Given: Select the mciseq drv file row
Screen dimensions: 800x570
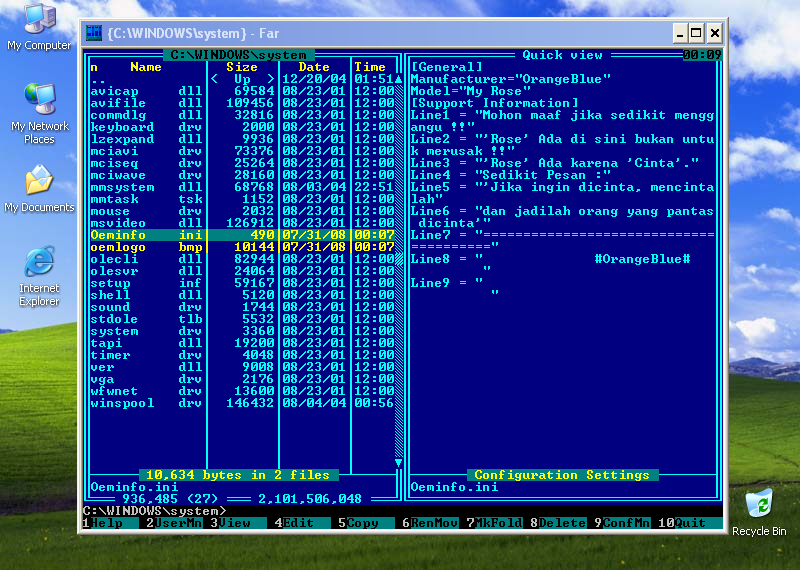Looking at the screenshot, I should 242,163.
